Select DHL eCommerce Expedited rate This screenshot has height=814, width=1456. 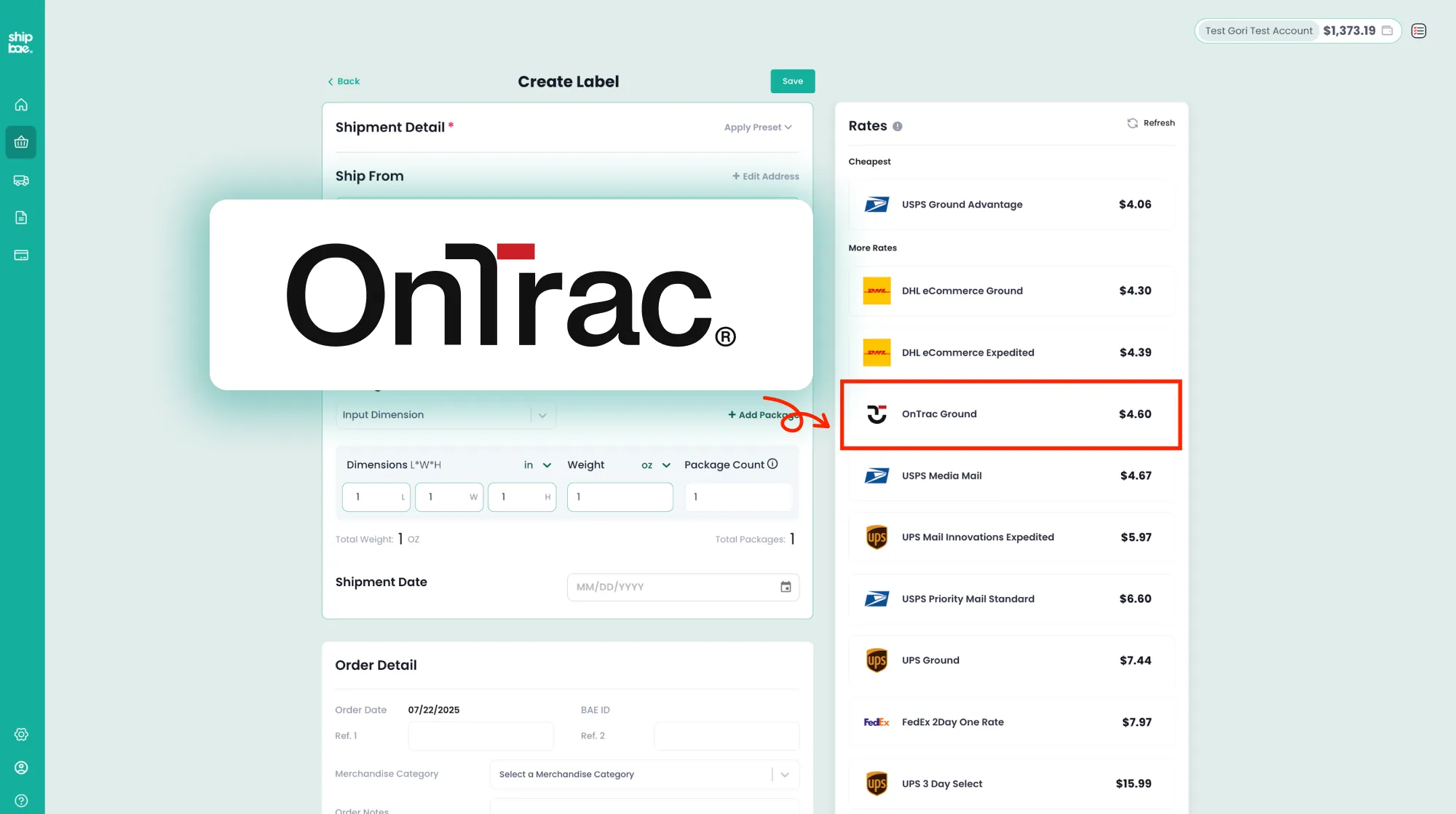[1011, 352]
